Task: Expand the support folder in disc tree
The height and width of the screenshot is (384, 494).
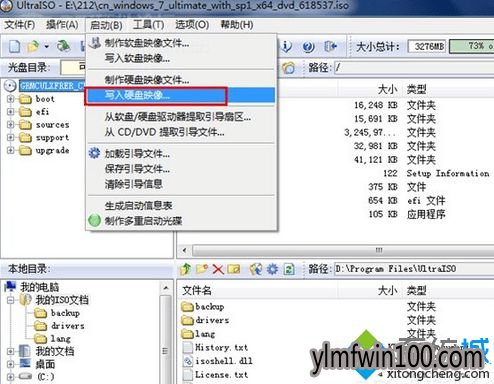Action: click(x=11, y=137)
